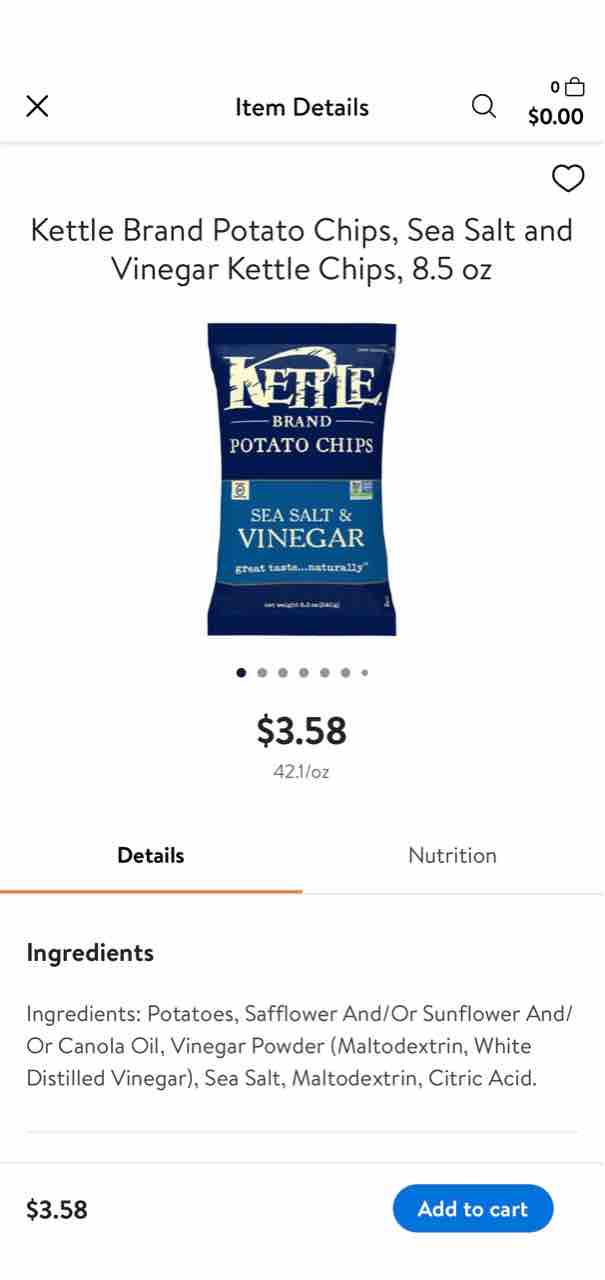The height and width of the screenshot is (1280, 605).
Task: Close the Item Details page
Action: click(x=37, y=106)
